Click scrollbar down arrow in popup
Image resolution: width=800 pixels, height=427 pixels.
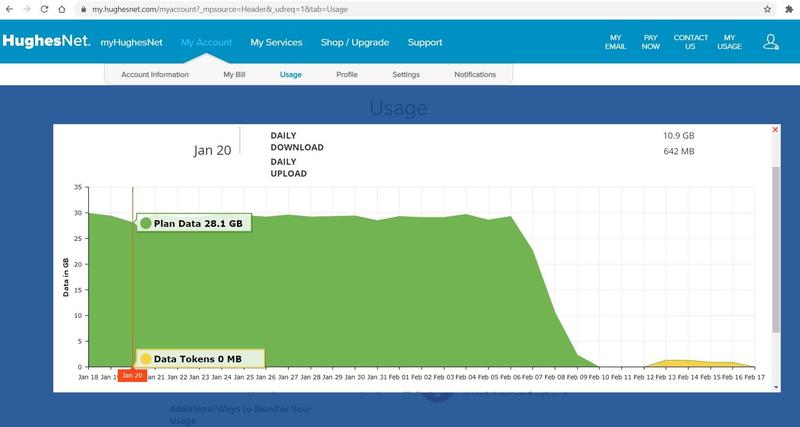coord(776,388)
